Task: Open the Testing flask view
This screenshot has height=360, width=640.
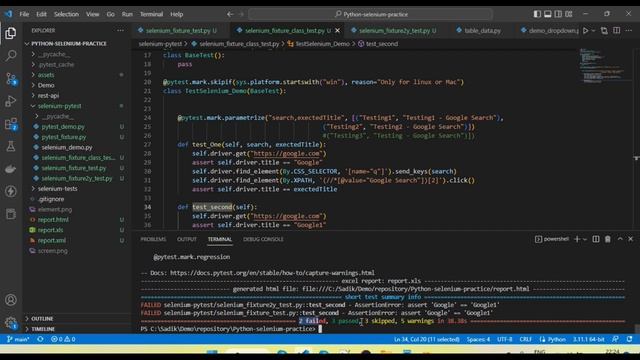Action: tap(11, 146)
